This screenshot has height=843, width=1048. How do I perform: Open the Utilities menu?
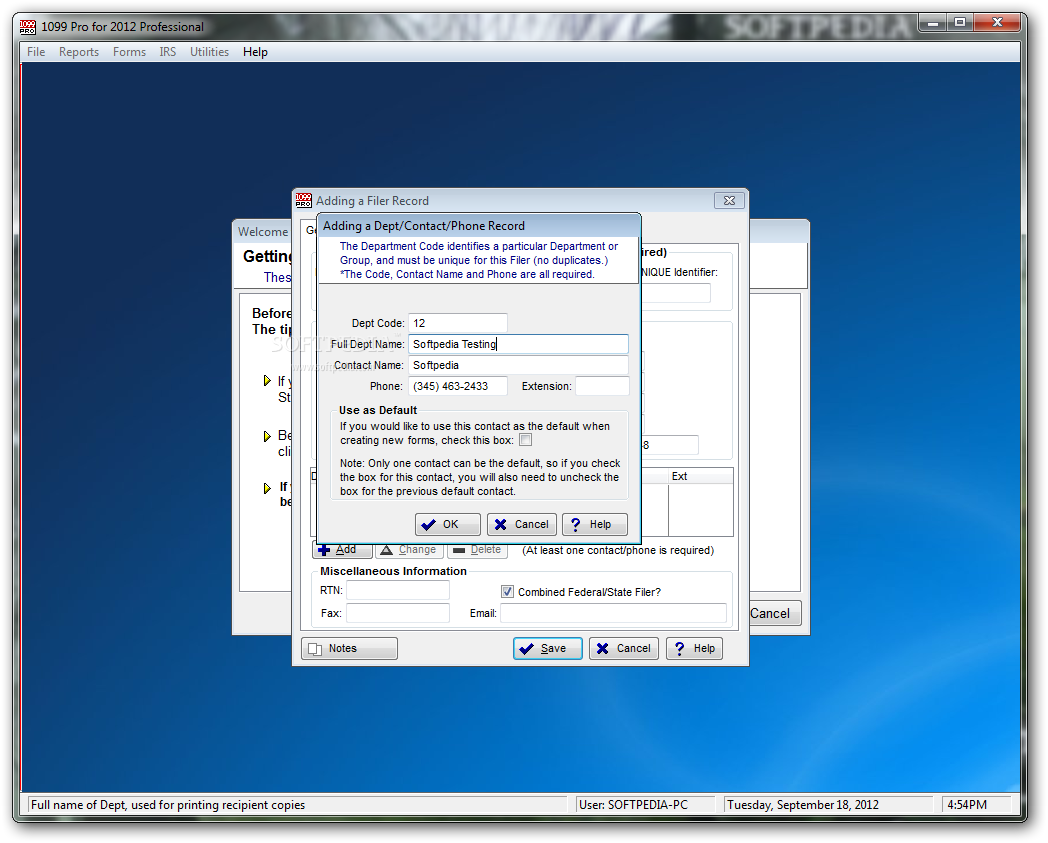point(209,51)
